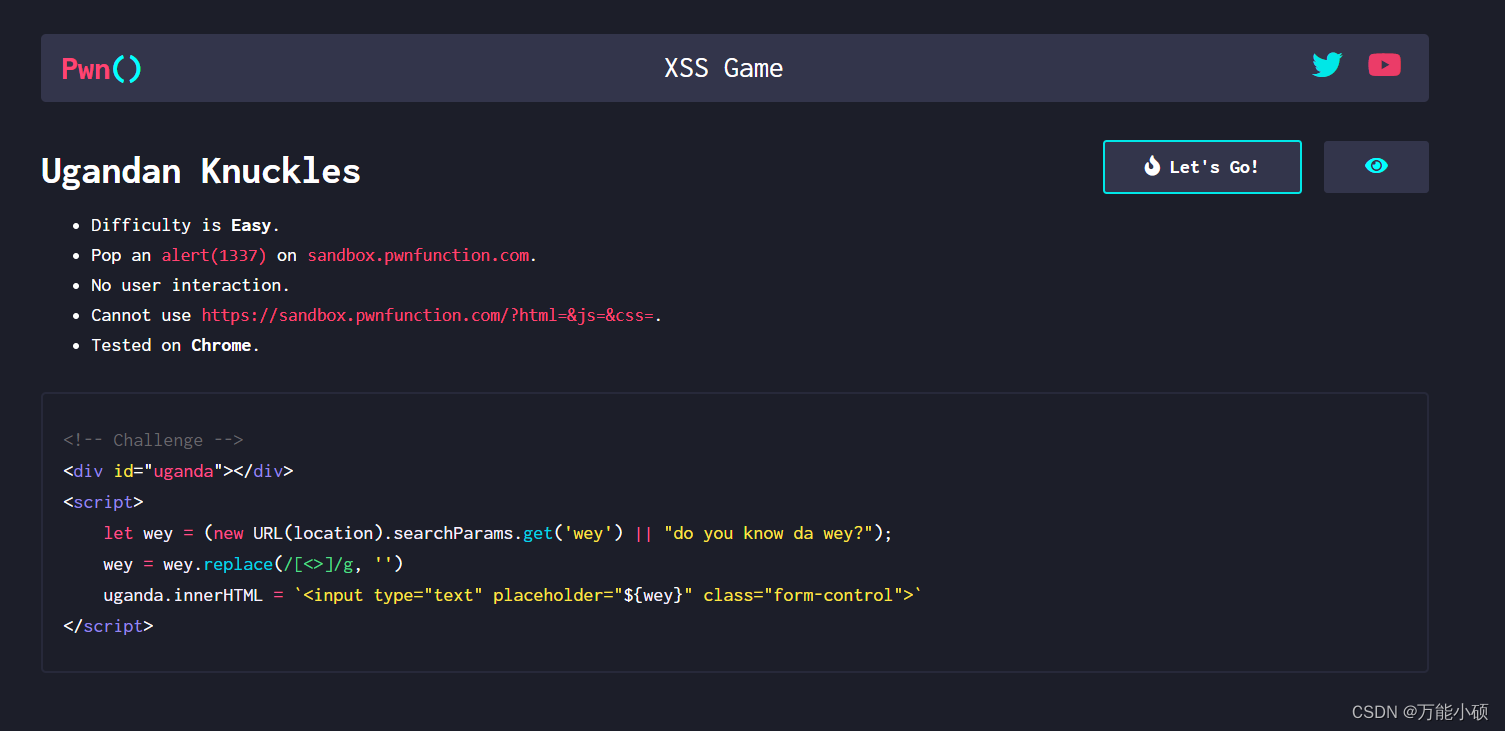
Task: Open the sandbox.pwnfunction.com link
Action: 418,255
